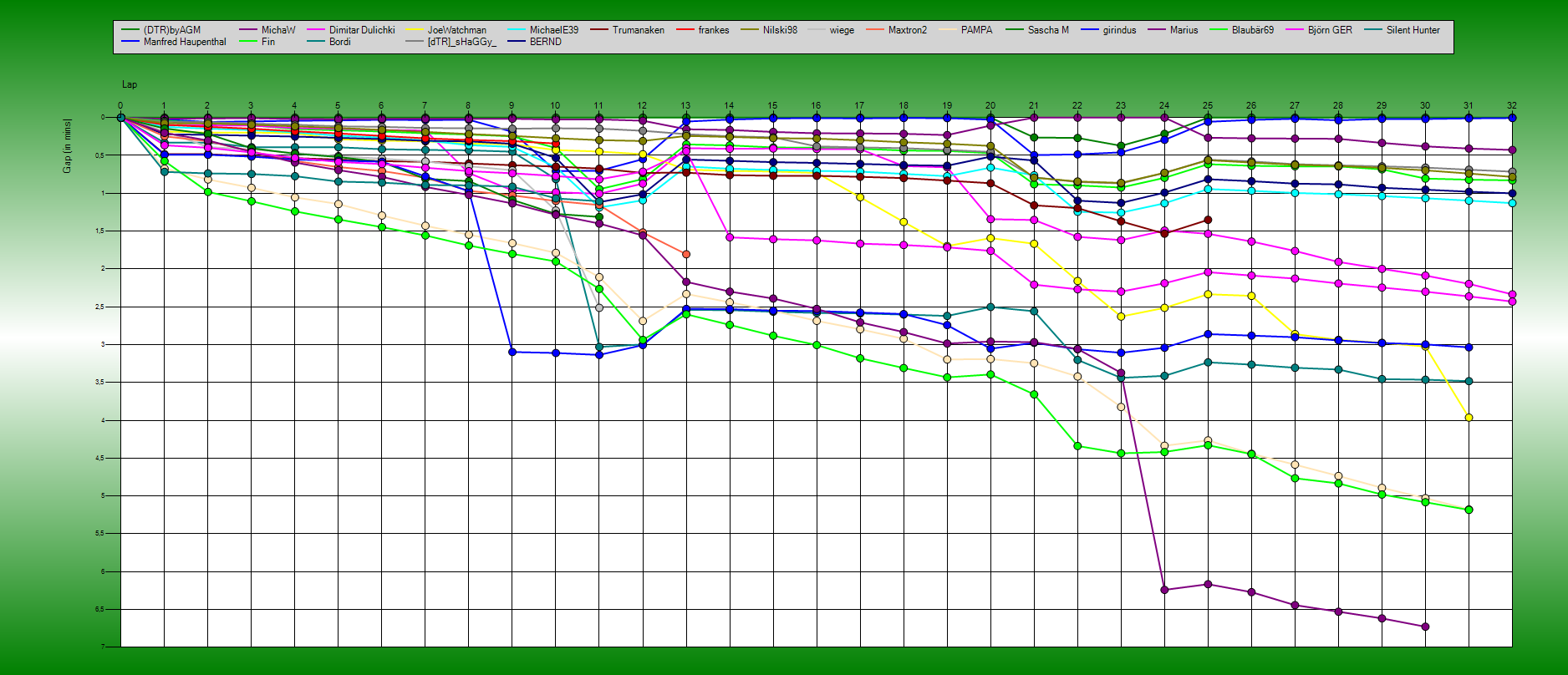Click the teal line swatch beside Bordi
The width and height of the screenshot is (1568, 675).
pyautogui.click(x=315, y=42)
